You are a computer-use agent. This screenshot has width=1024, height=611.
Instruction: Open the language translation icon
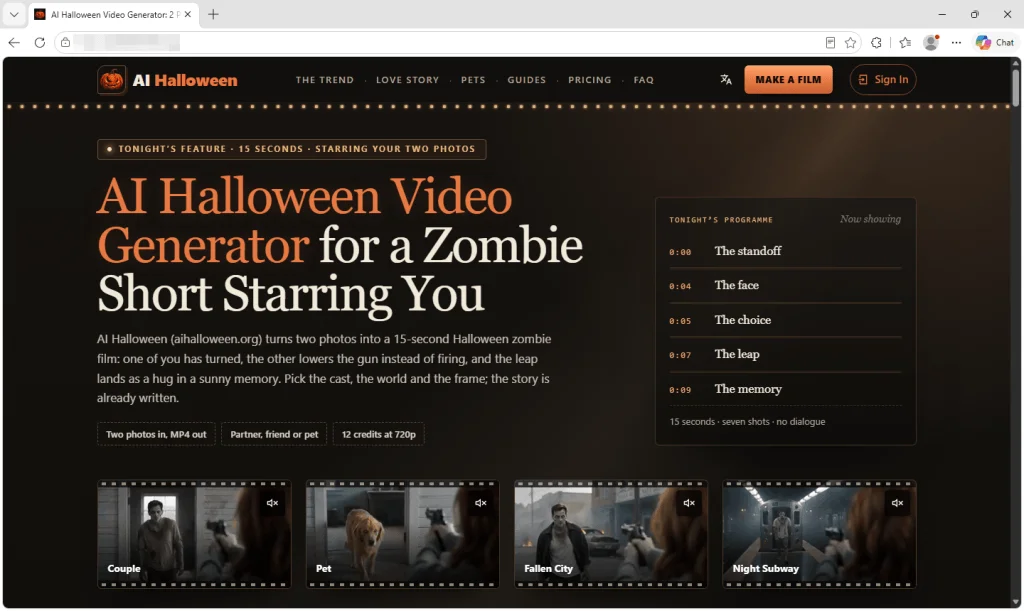(x=726, y=80)
